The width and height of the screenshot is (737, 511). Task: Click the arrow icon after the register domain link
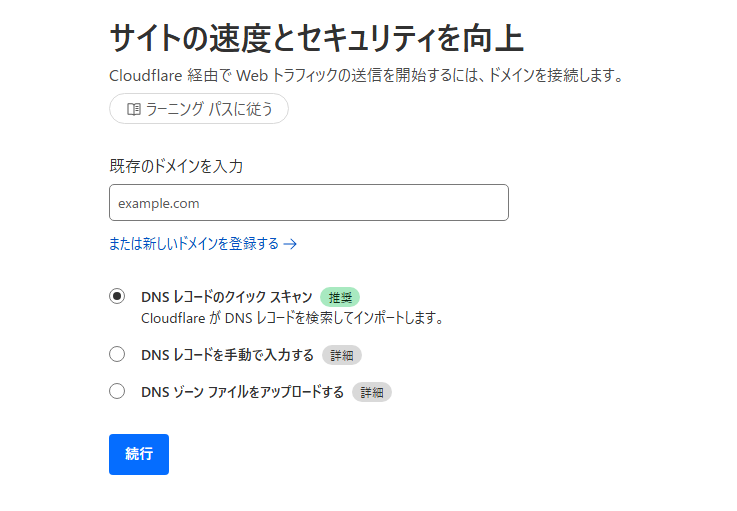point(290,243)
